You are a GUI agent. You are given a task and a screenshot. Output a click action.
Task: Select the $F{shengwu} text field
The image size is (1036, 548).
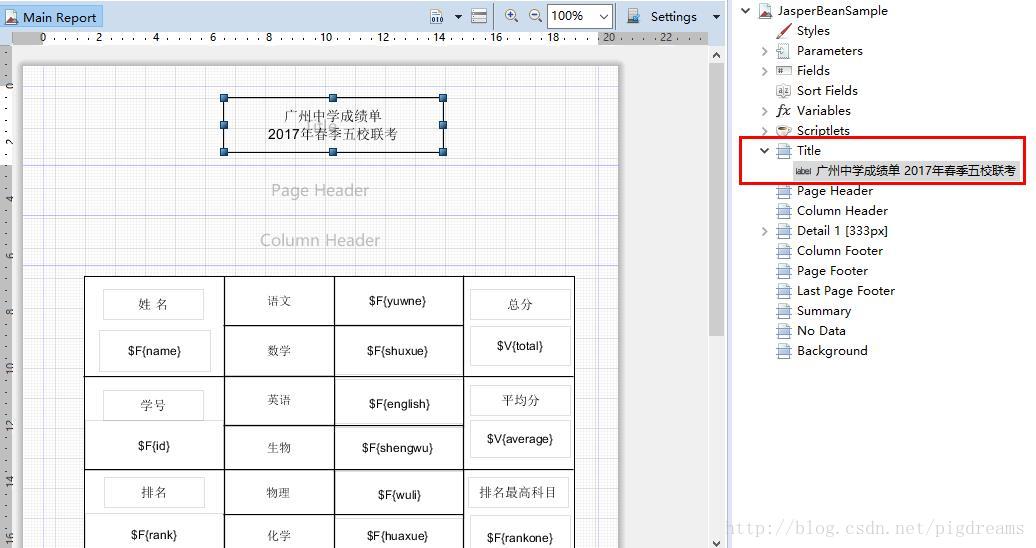397,448
